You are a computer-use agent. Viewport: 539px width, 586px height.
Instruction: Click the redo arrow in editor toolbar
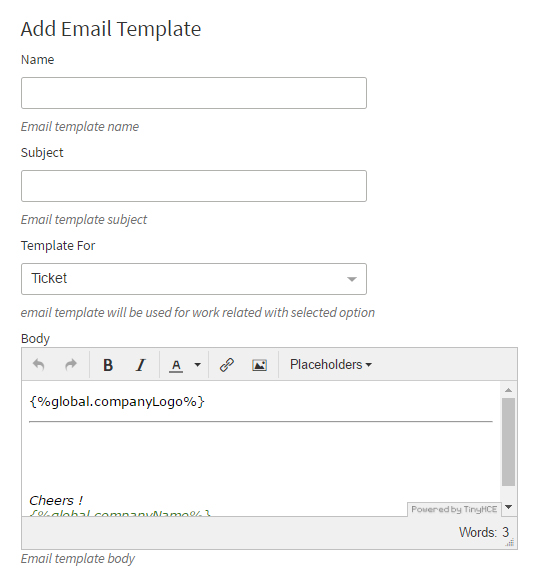[x=71, y=365]
